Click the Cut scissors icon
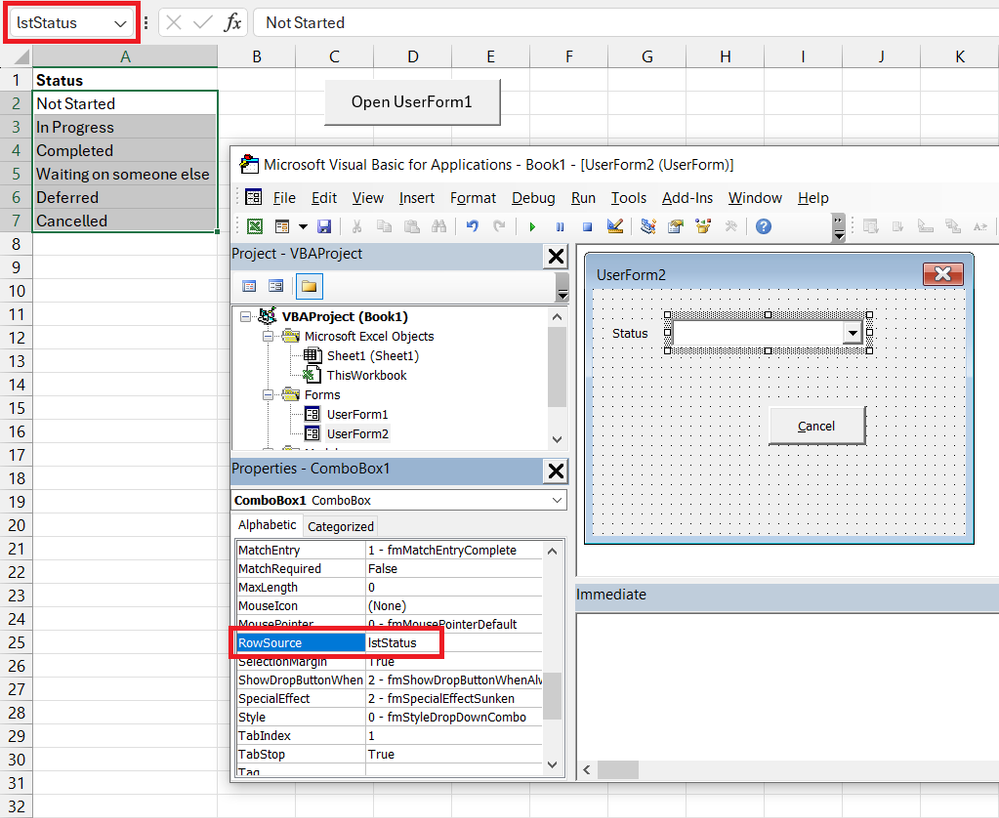The width and height of the screenshot is (999, 818). [x=357, y=226]
